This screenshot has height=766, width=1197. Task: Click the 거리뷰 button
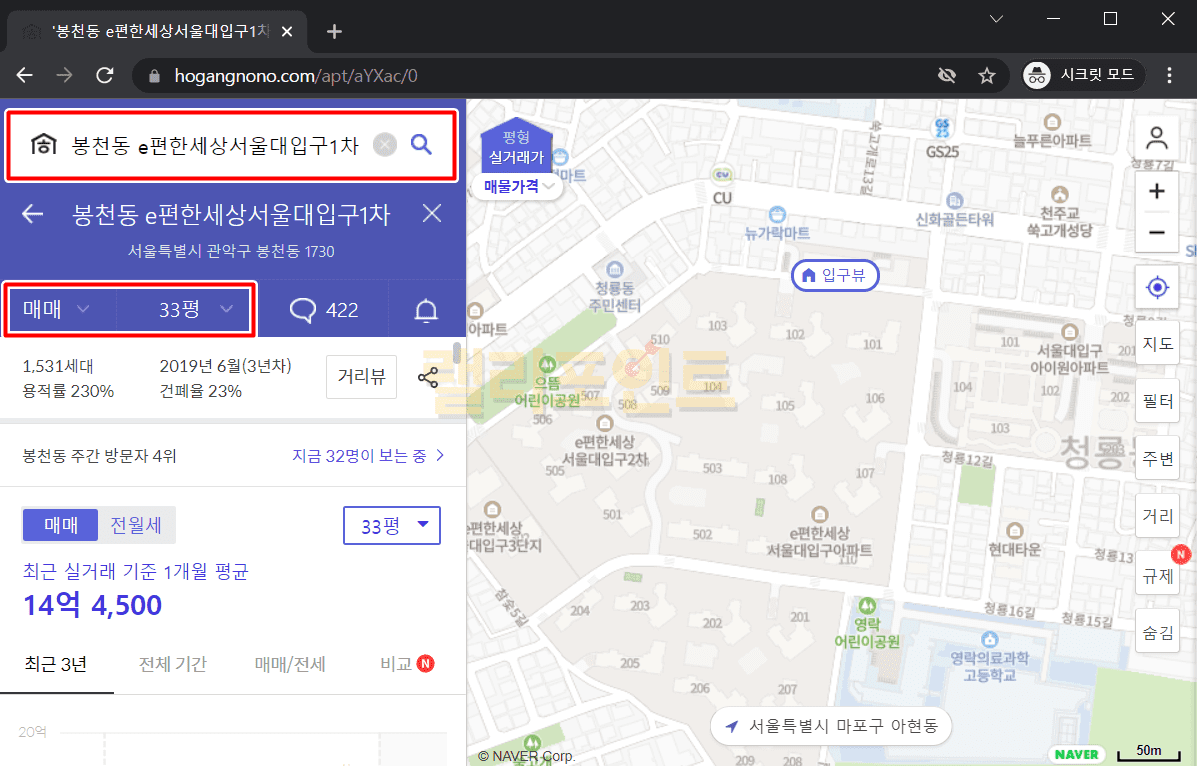(x=361, y=377)
